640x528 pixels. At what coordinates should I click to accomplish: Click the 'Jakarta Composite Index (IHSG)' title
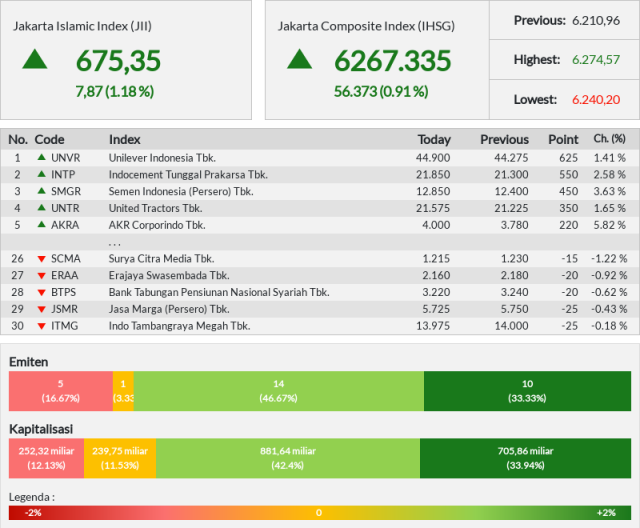tap(366, 26)
